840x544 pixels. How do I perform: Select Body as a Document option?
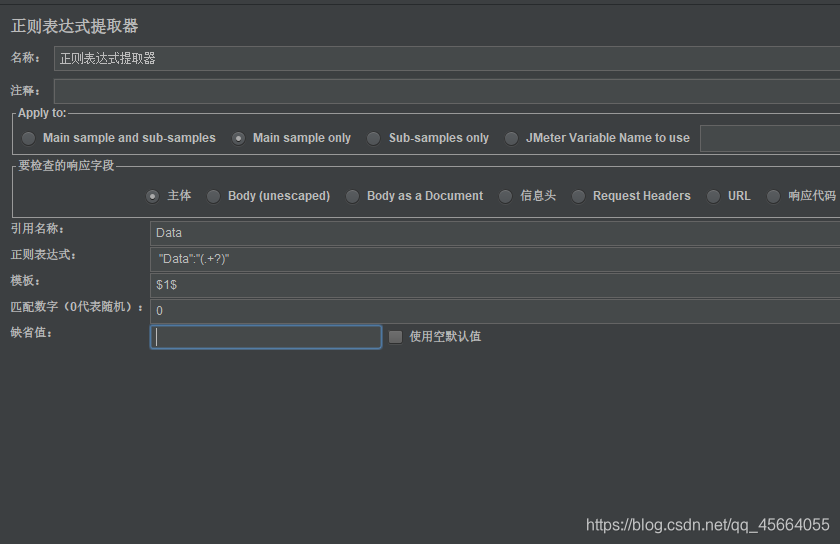pyautogui.click(x=352, y=196)
